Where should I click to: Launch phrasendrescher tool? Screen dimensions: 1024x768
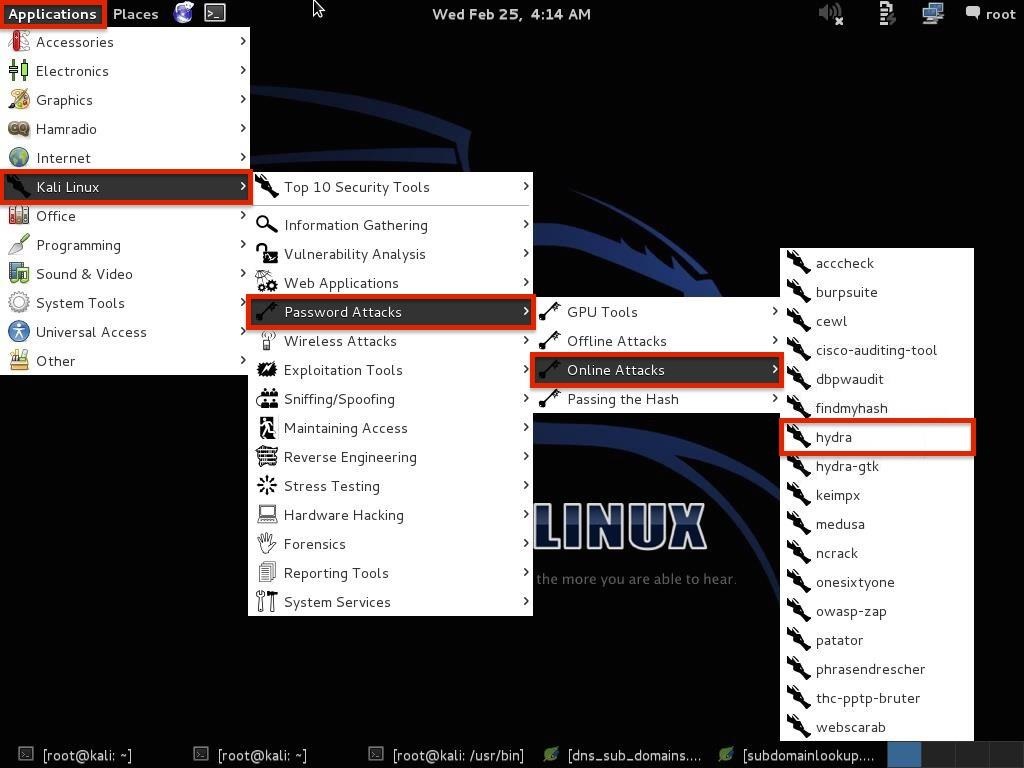click(876, 669)
